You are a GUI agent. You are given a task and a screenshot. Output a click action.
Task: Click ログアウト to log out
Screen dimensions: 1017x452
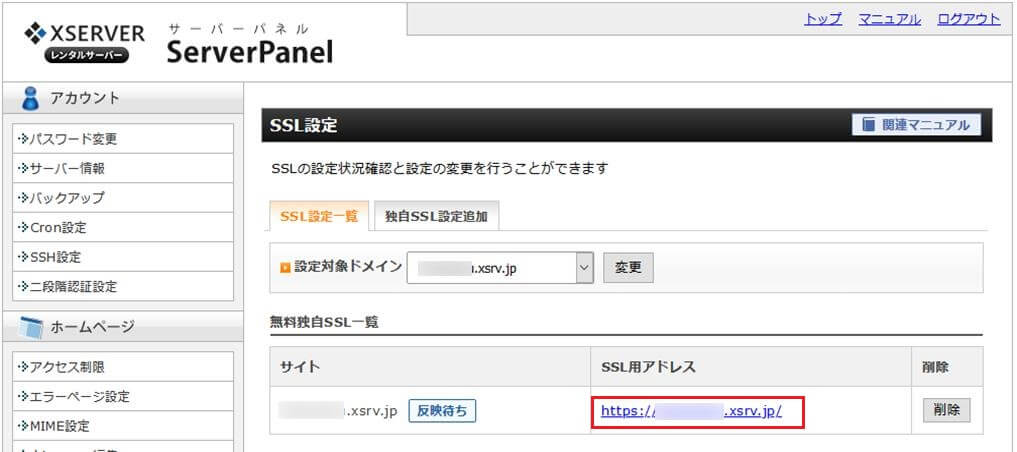tap(968, 19)
